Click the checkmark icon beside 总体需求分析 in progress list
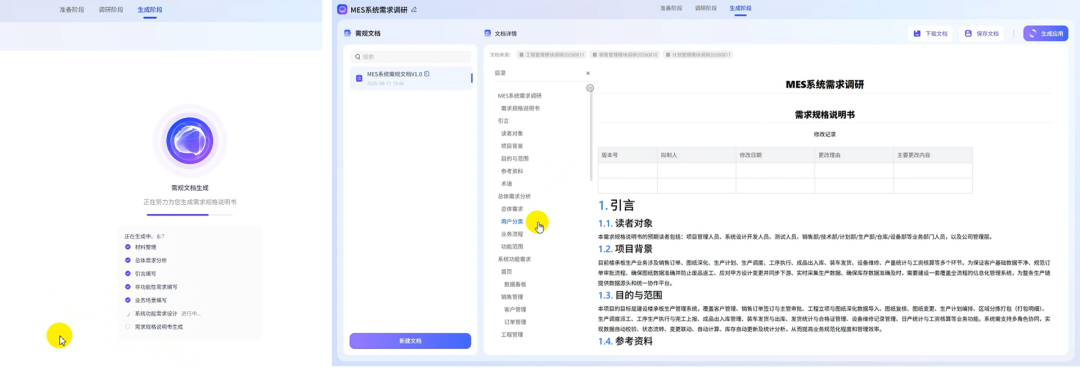 (127, 260)
